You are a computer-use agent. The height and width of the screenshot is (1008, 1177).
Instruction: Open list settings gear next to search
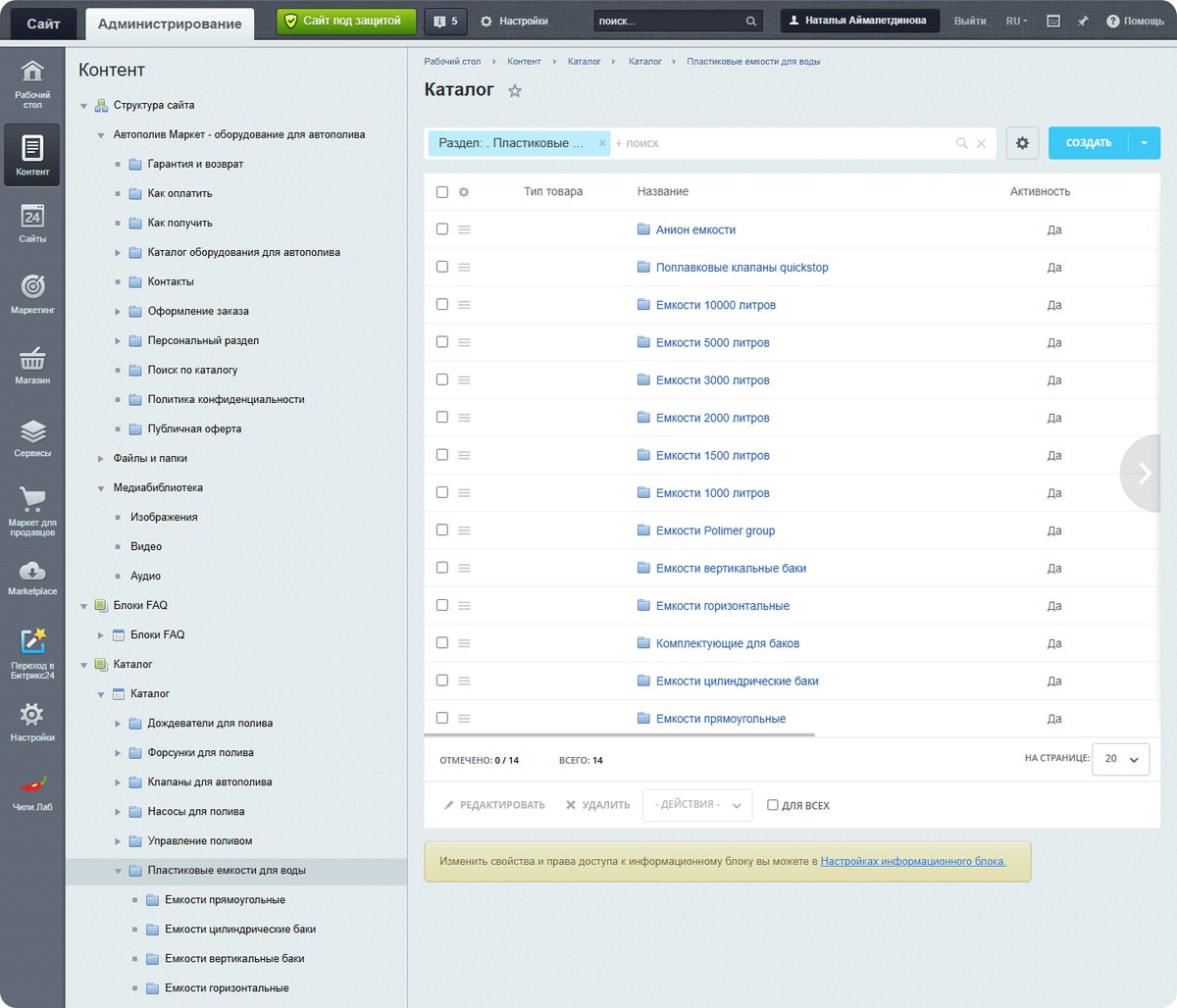(1022, 143)
